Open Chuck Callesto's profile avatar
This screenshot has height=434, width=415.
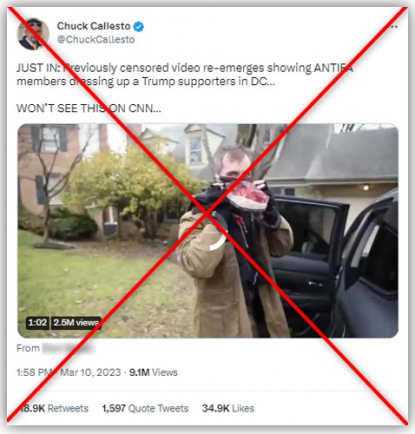[x=33, y=34]
